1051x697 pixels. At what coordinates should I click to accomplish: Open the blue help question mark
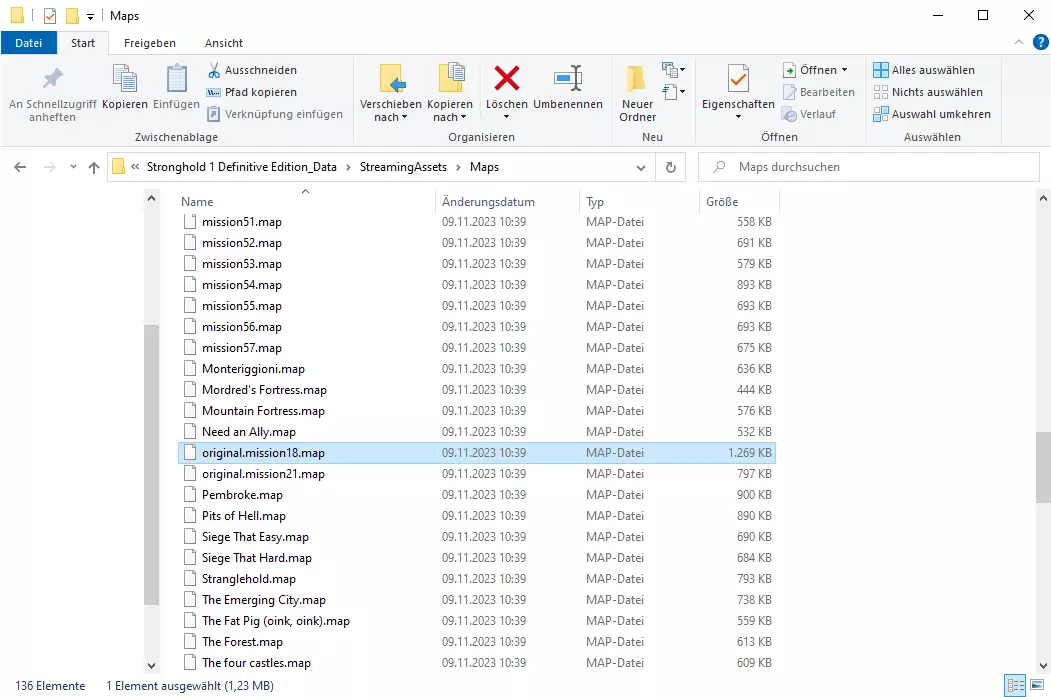(1040, 42)
